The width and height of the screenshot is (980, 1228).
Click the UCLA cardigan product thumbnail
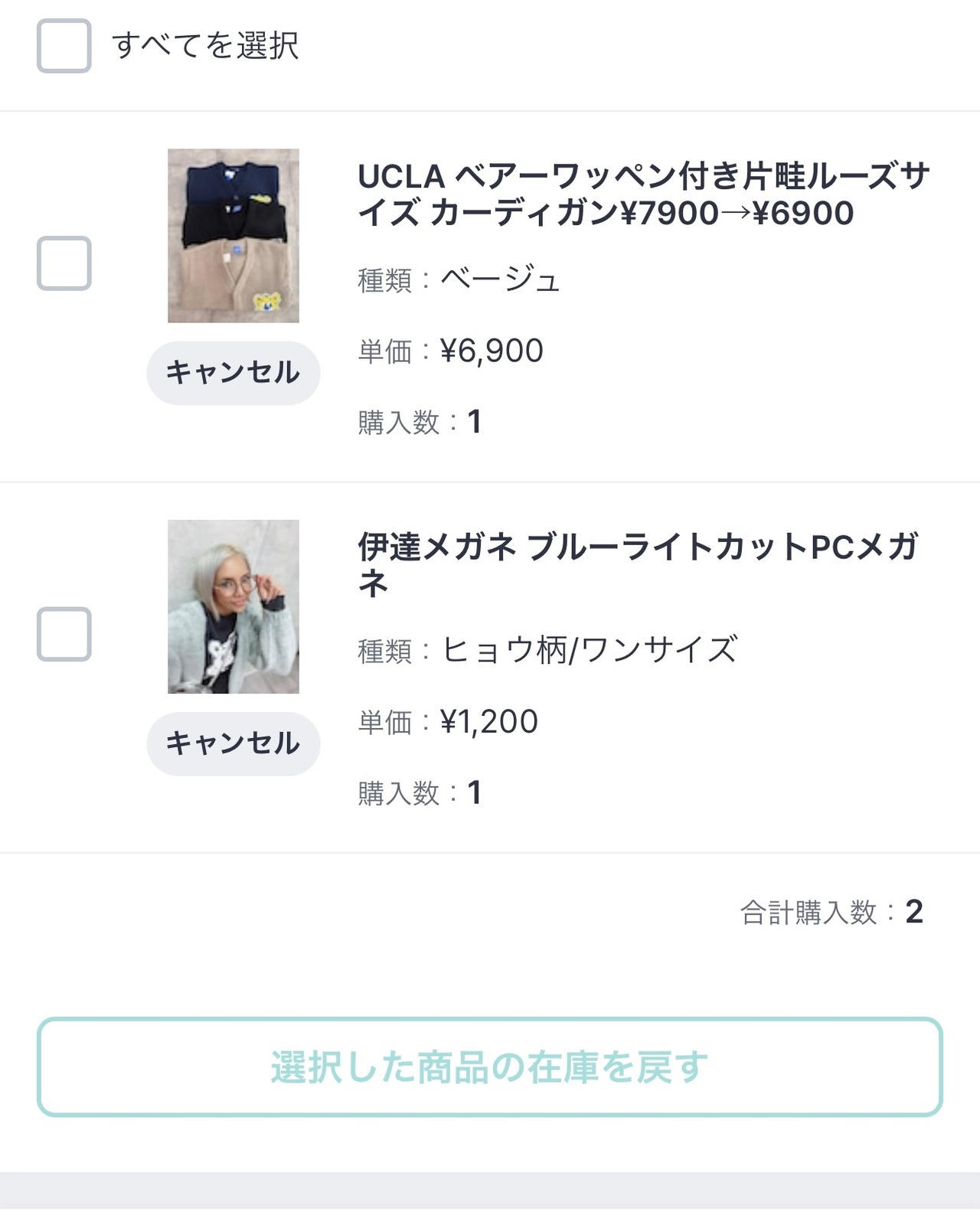pos(234,236)
